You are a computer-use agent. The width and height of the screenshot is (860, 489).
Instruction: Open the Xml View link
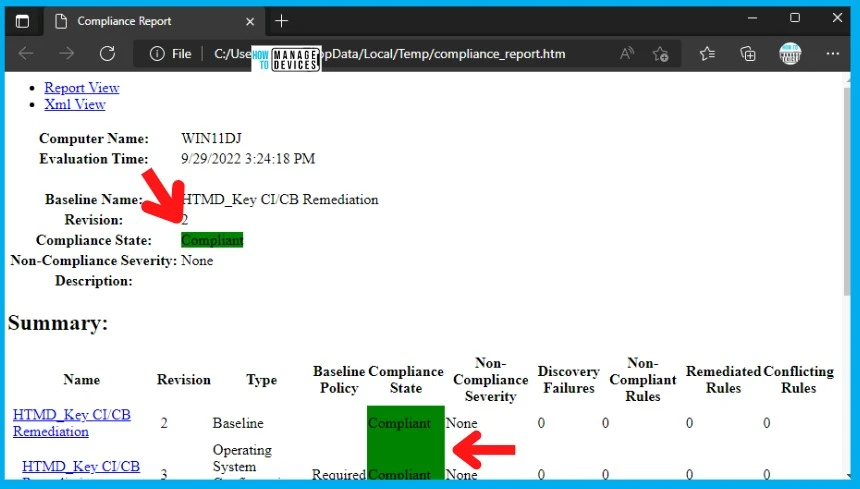[x=75, y=104]
